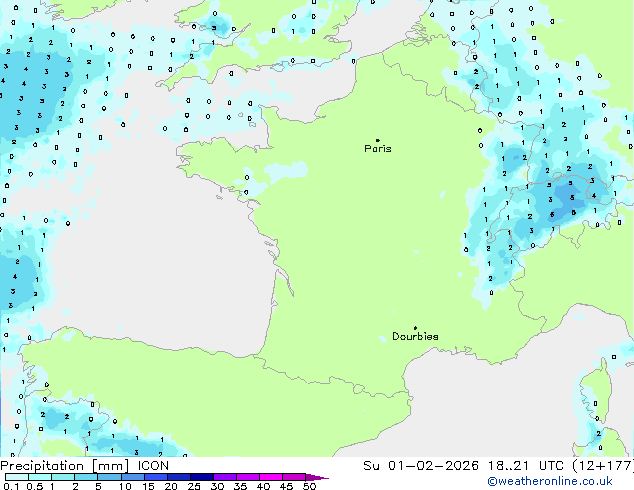Click the '0.1' legend scale value

click(x=11, y=486)
